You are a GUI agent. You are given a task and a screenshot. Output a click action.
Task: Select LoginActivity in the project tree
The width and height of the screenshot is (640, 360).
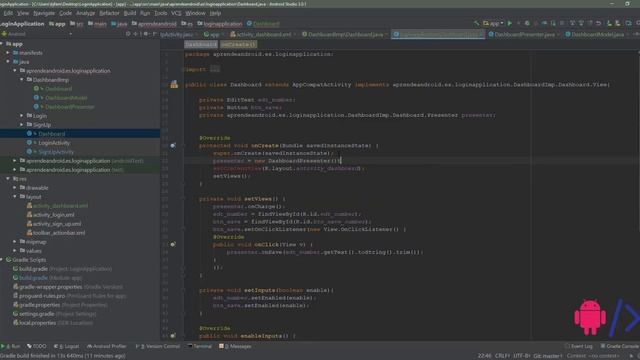coord(54,143)
